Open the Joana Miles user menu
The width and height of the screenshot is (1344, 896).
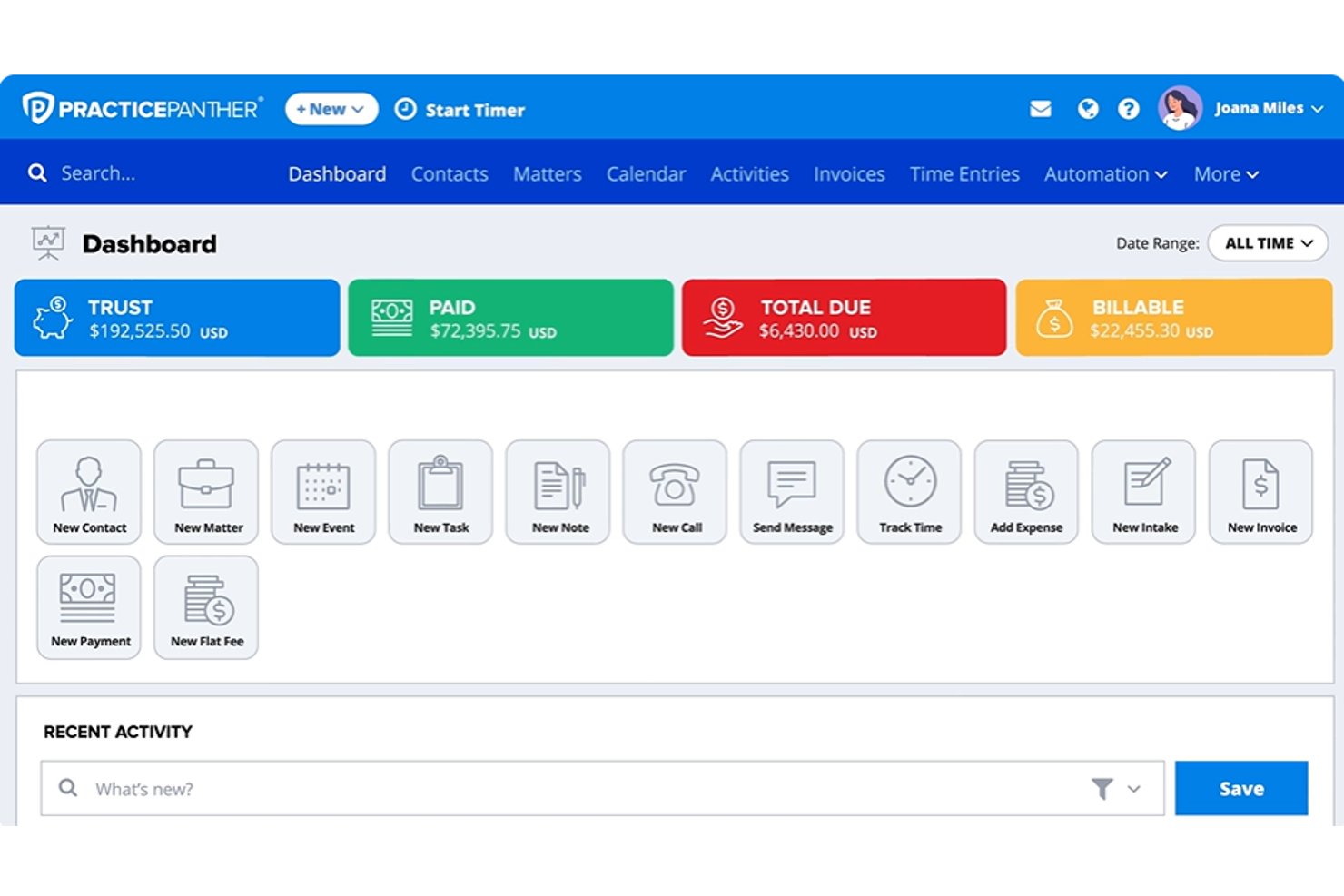tap(1269, 108)
